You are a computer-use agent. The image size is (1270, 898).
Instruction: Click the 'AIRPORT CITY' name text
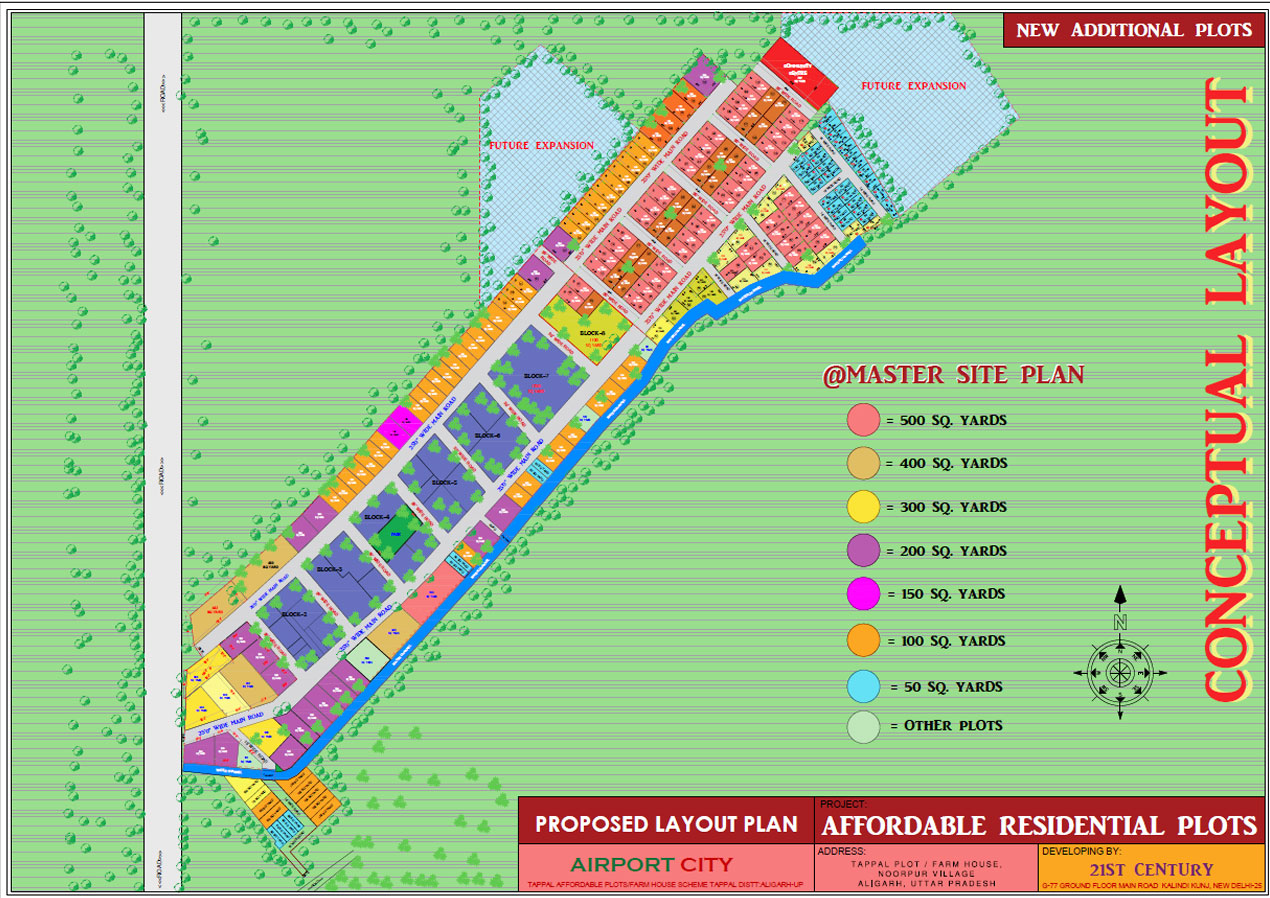(651, 864)
